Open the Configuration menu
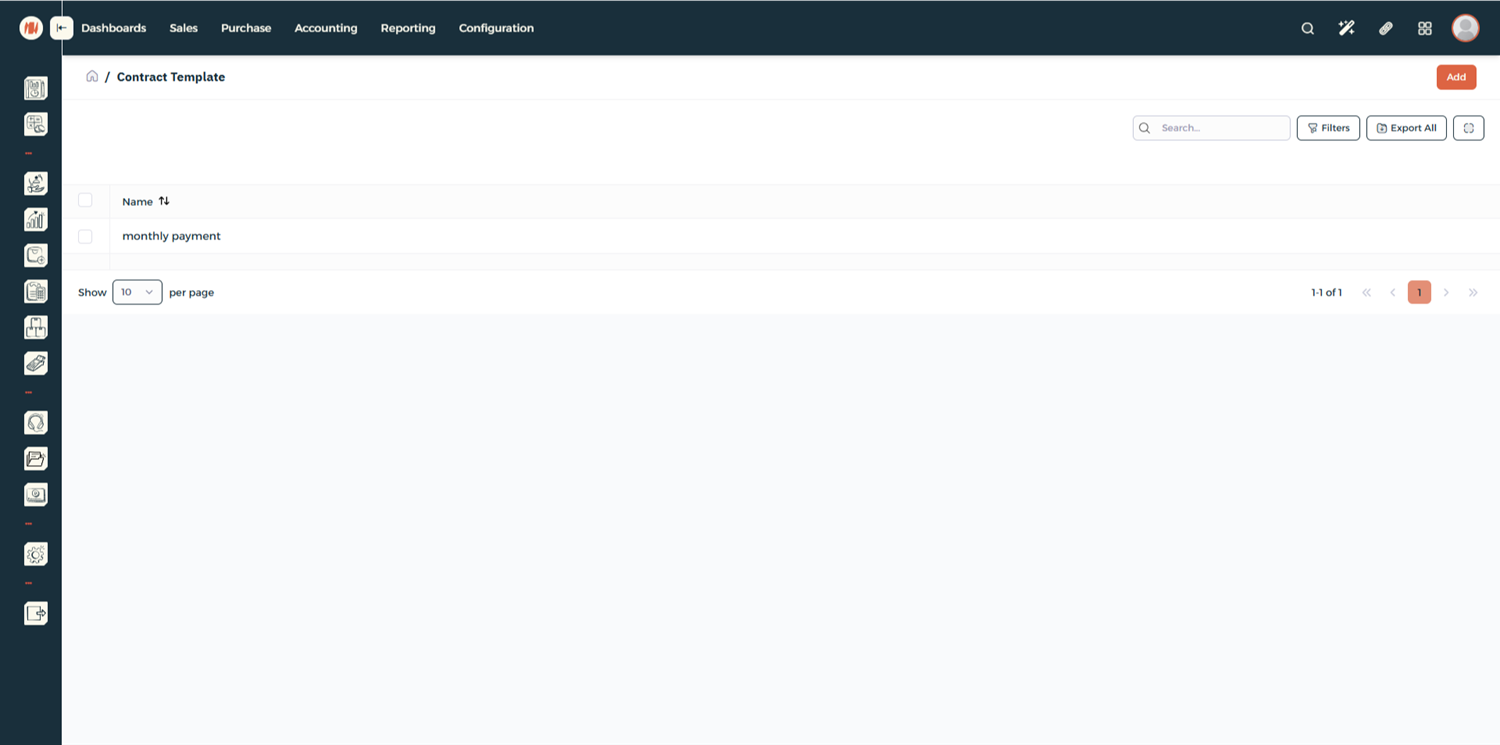Screen dimensions: 1500x745 tap(496, 28)
